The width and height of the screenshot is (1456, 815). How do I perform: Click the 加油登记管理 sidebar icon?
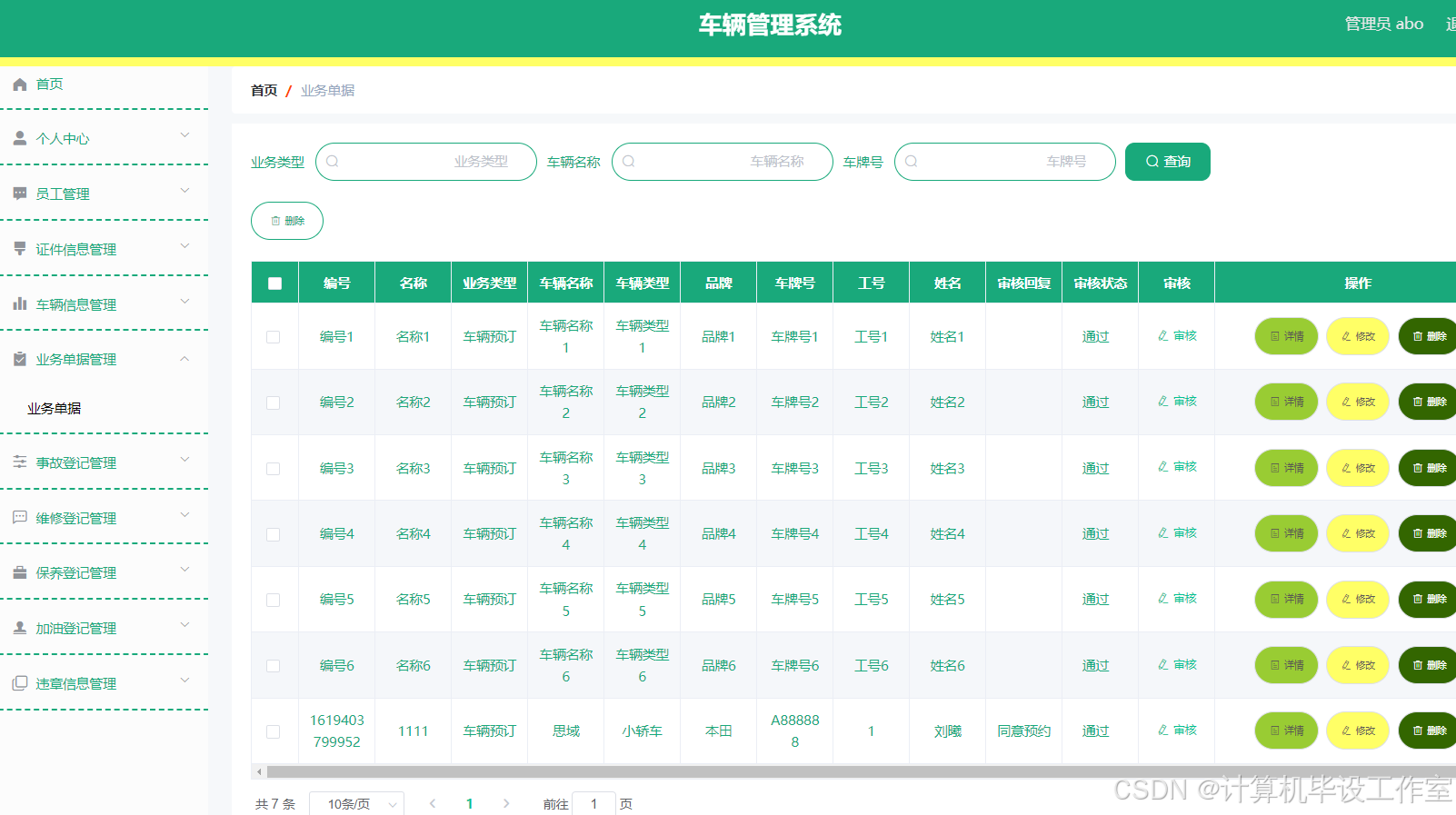(20, 628)
